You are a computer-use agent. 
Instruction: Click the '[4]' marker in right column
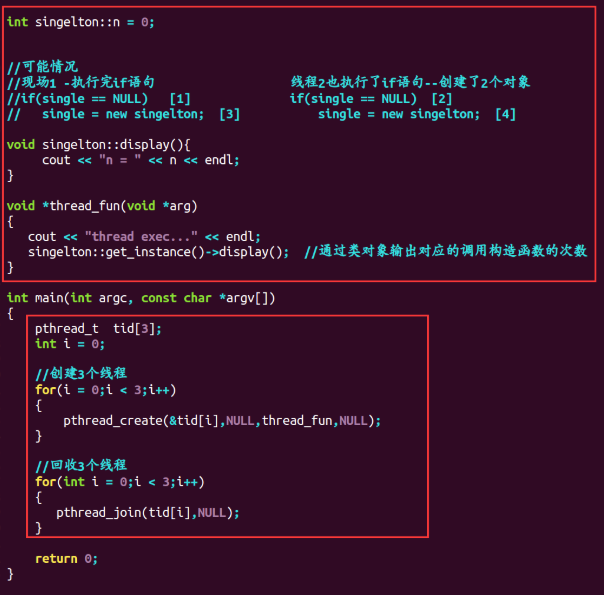point(505,114)
